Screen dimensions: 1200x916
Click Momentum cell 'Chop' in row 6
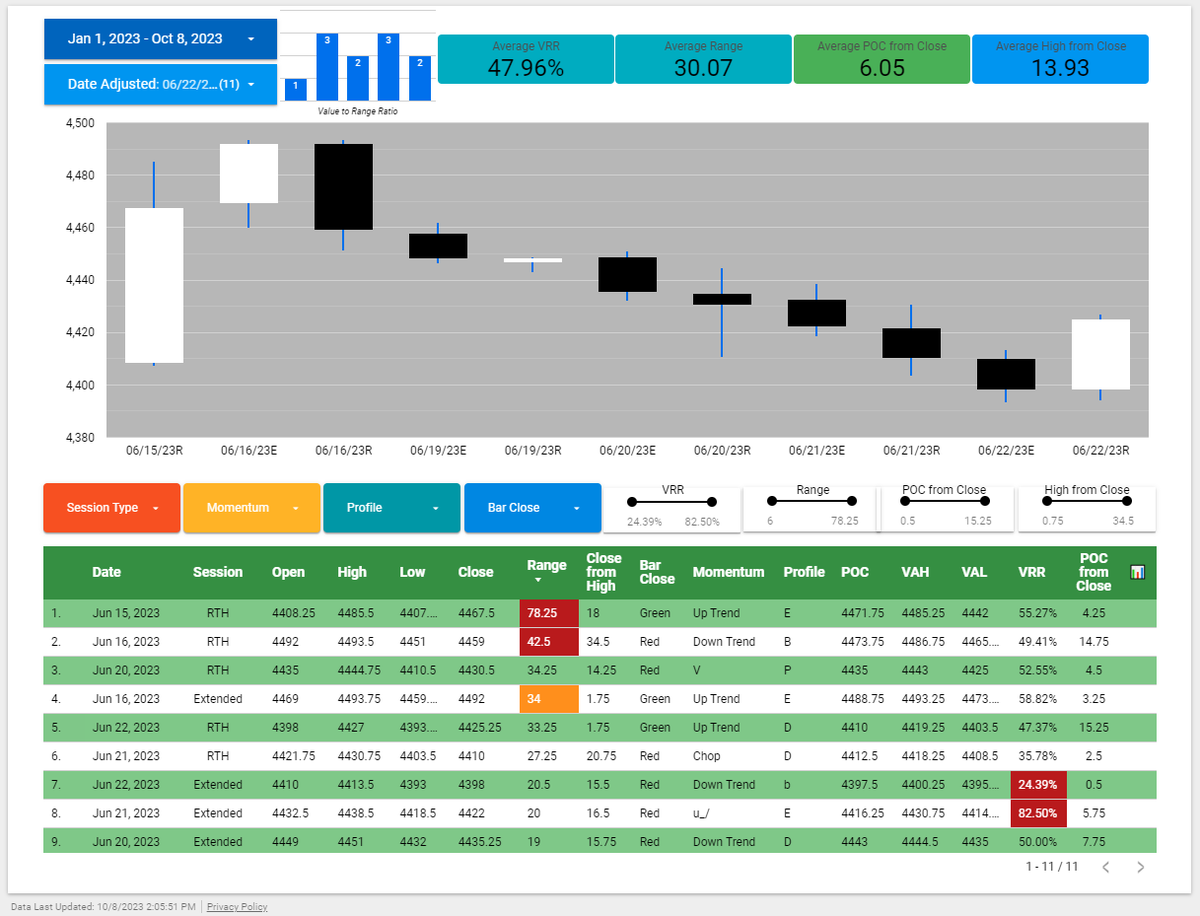(x=706, y=757)
